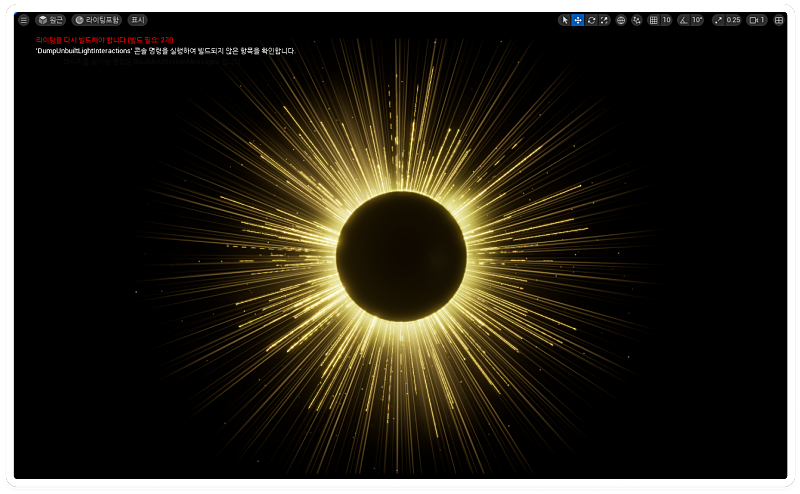Toggle grid snapping icon

click(x=654, y=20)
